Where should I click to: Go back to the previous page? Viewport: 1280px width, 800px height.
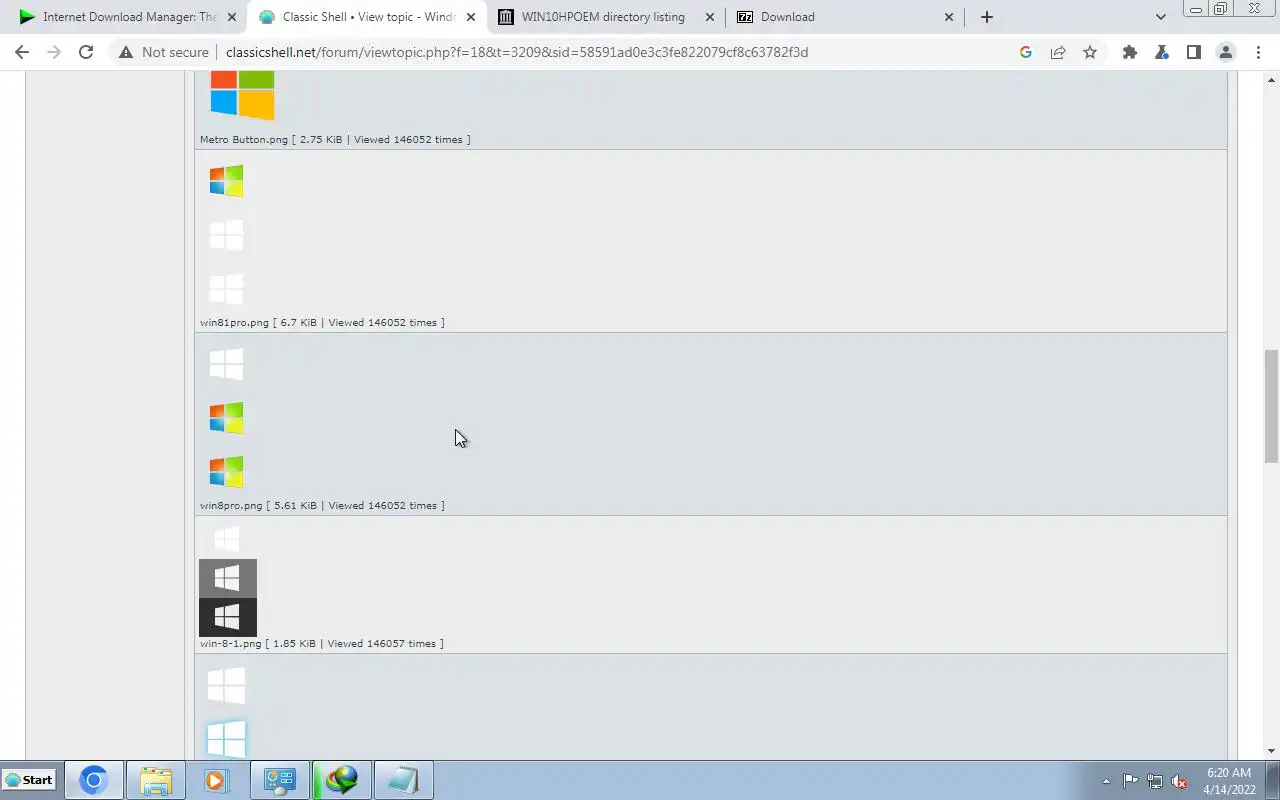[x=22, y=52]
